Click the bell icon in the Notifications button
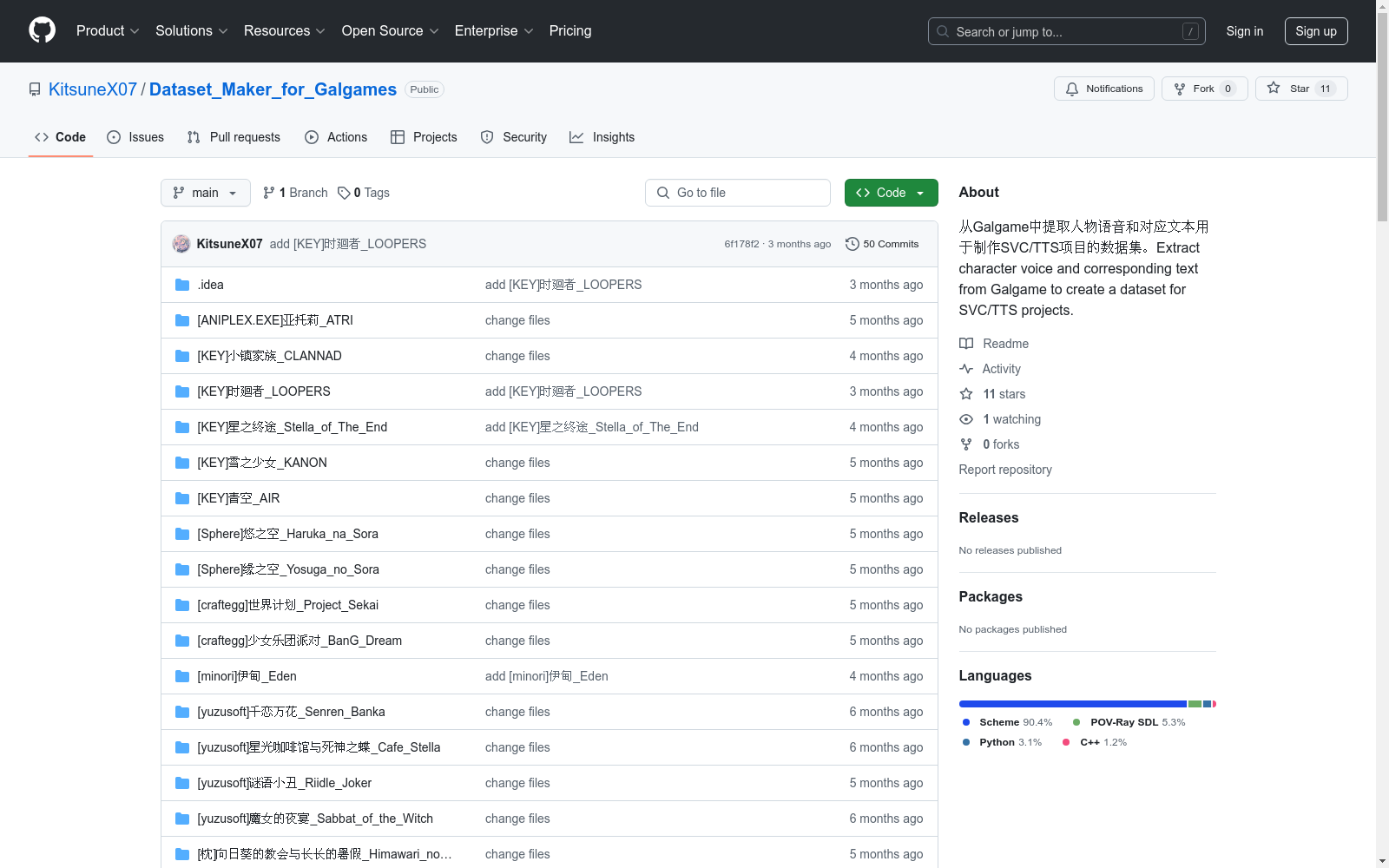 [1072, 89]
